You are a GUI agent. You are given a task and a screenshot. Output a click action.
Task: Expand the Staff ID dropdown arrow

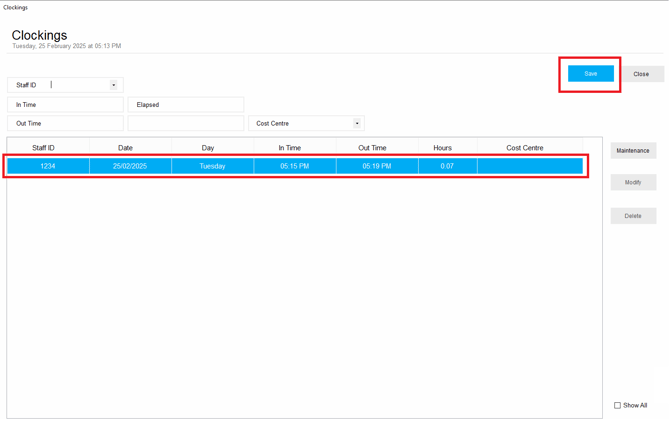pyautogui.click(x=114, y=85)
